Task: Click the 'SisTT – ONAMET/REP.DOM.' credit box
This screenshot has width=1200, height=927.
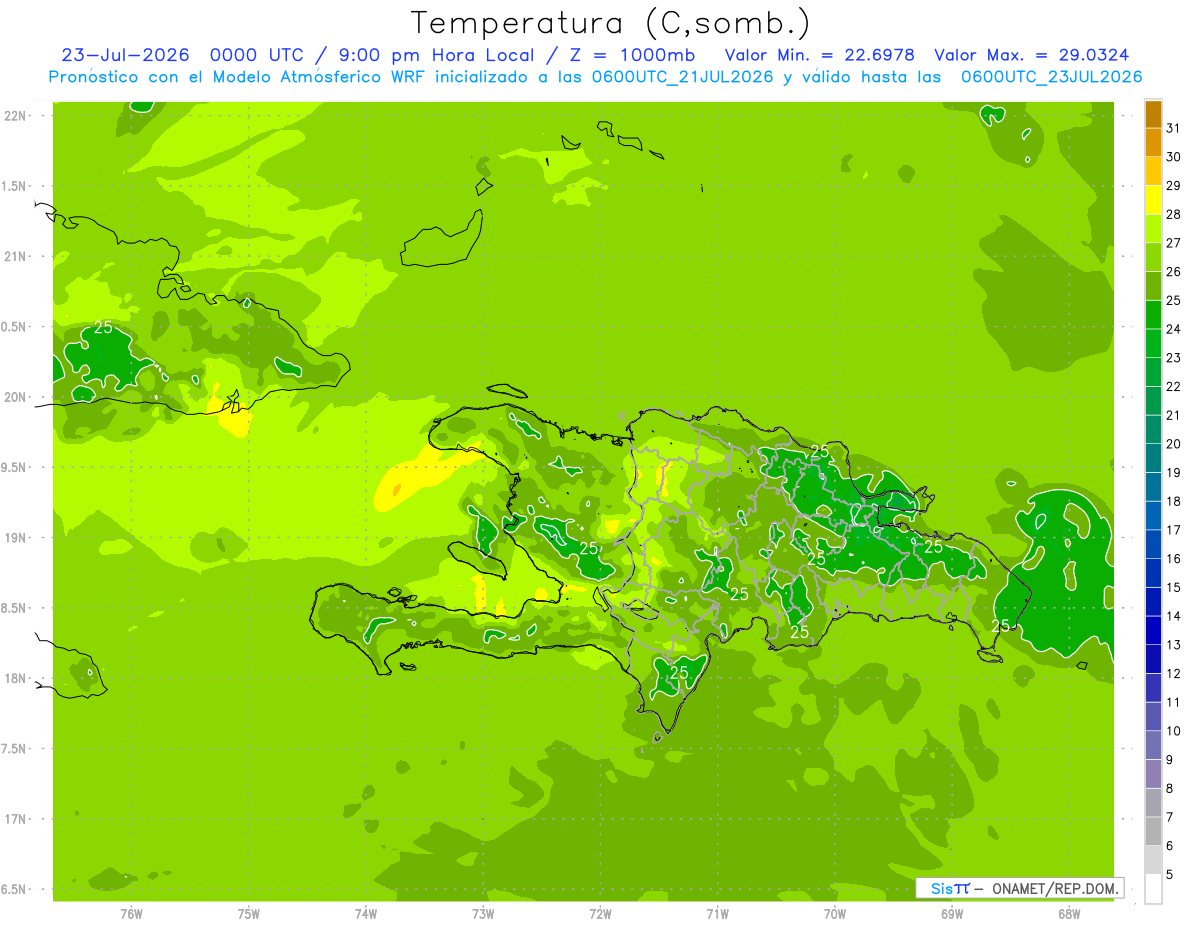Action: tap(1020, 888)
